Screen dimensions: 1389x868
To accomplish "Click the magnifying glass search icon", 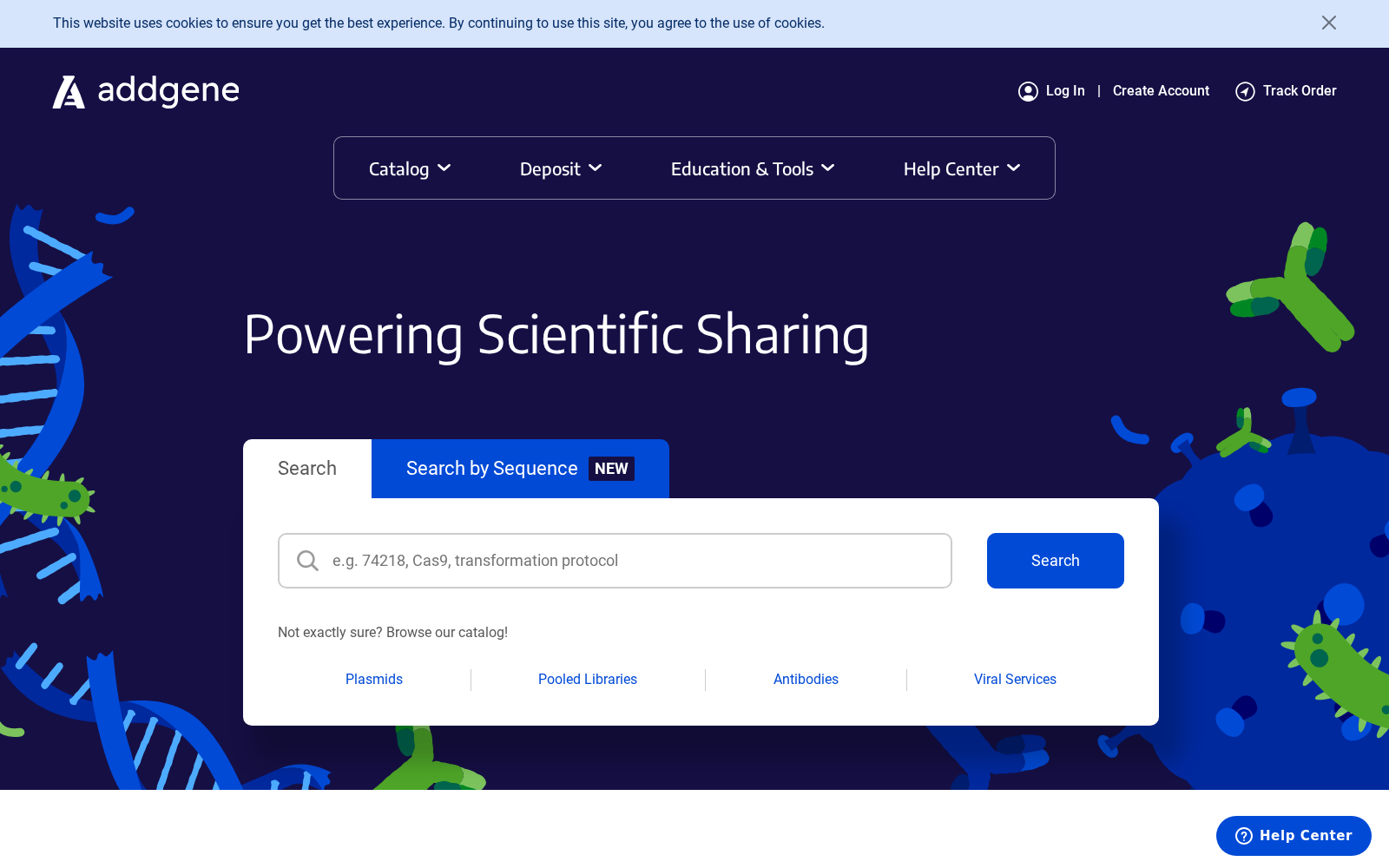I will pos(307,561).
